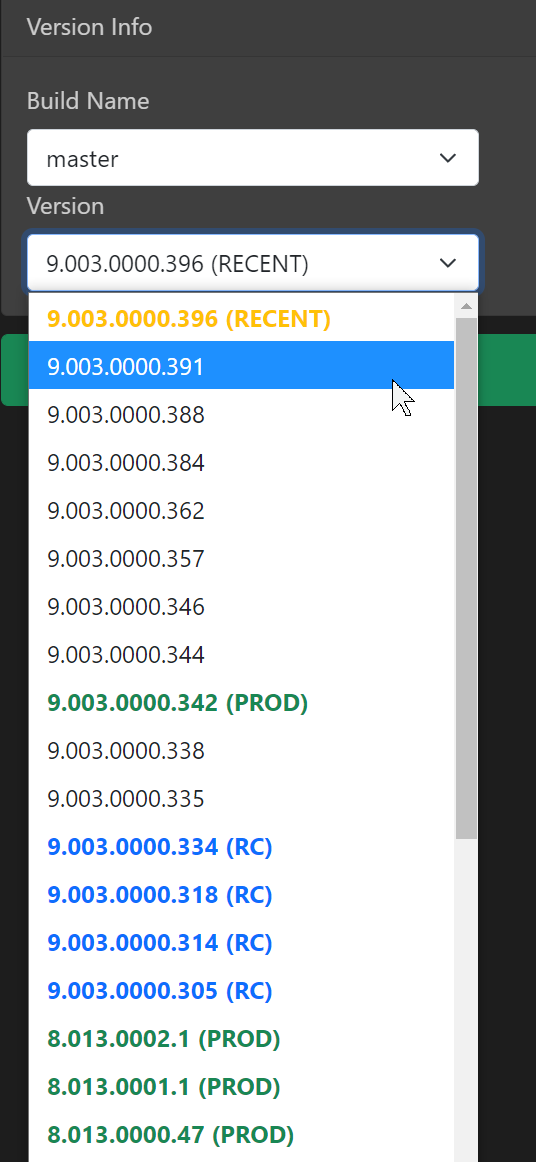Choose release candidate 9.003.0000.318 (RC)
536x1162 pixels.
pyautogui.click(x=242, y=894)
